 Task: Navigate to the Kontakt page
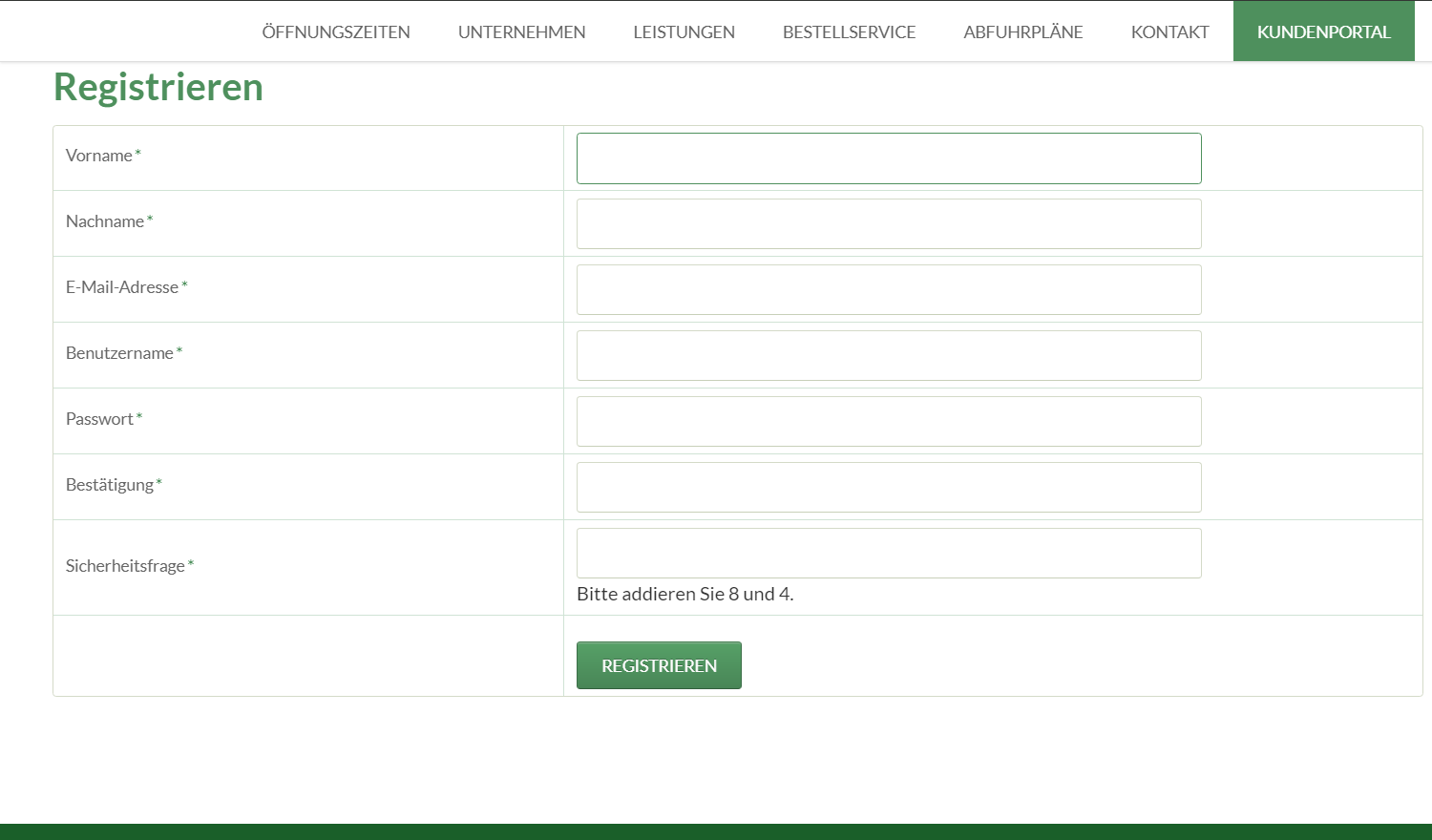(x=1169, y=32)
